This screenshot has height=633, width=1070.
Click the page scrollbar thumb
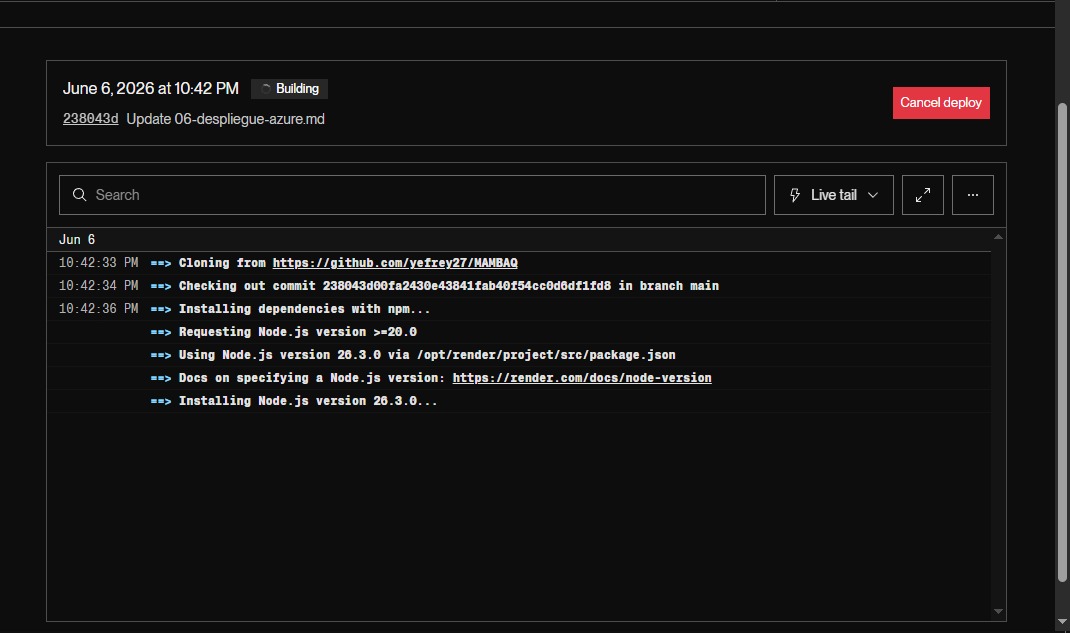(1062, 342)
